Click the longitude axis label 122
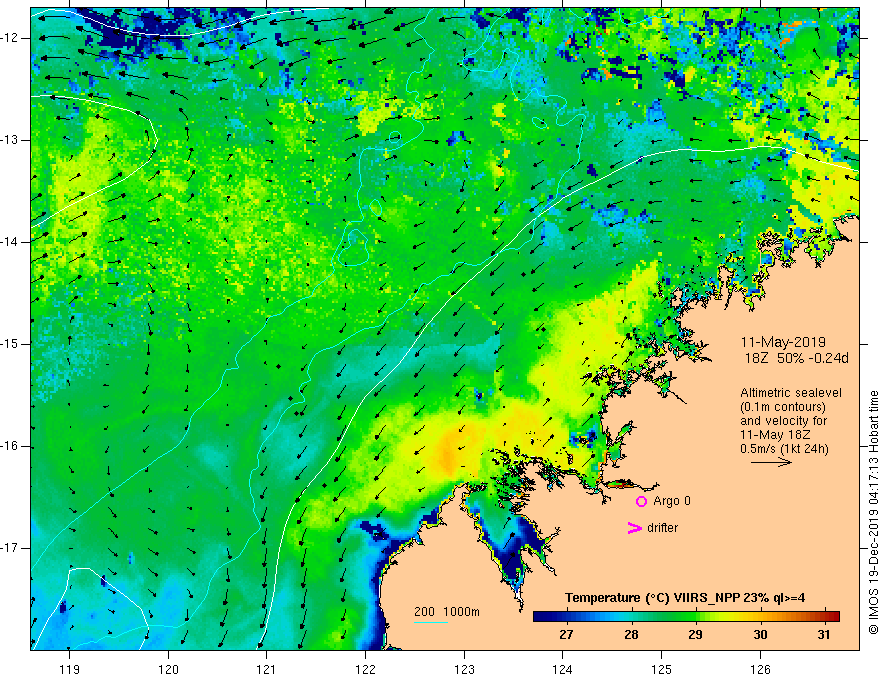This screenshot has height=680, width=880. 365,669
